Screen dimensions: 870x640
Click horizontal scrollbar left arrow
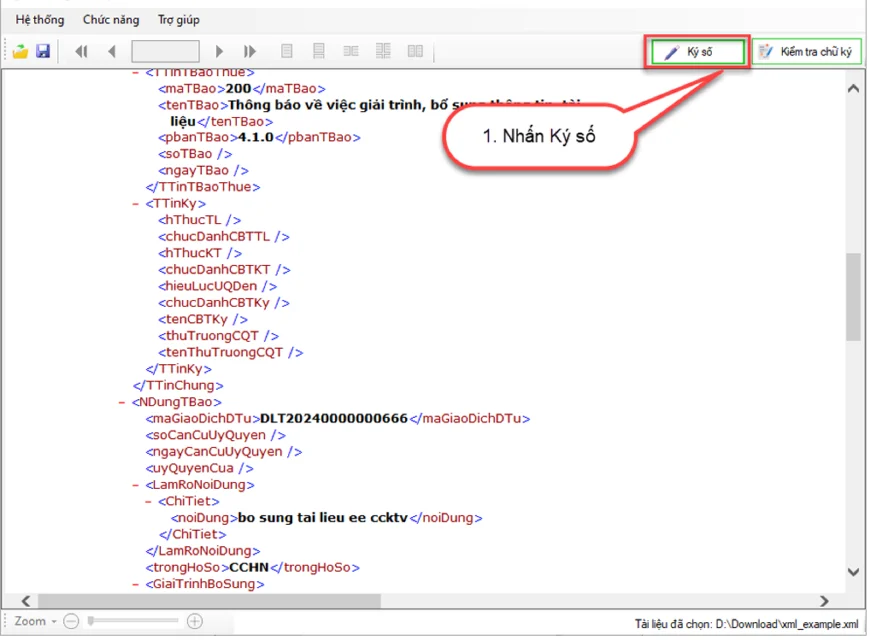[26, 602]
